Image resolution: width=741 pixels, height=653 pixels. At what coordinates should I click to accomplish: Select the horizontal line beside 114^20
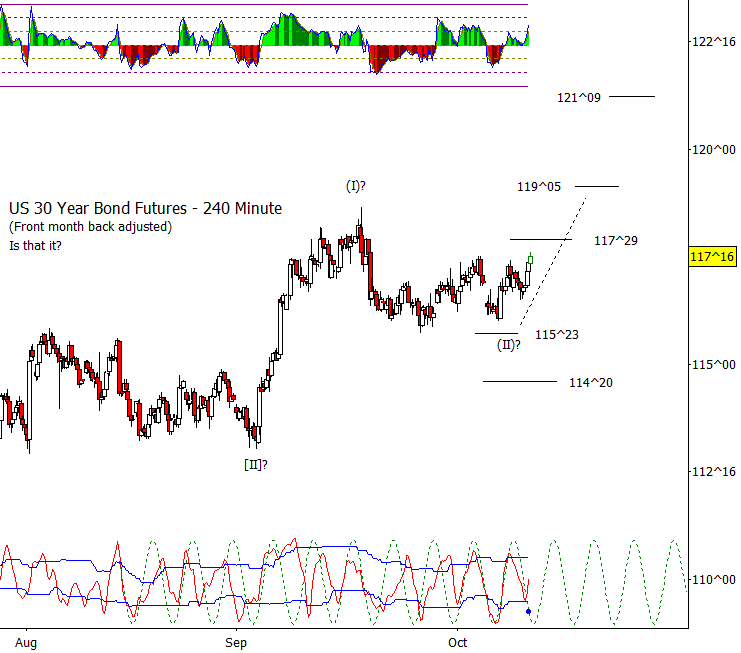520,381
